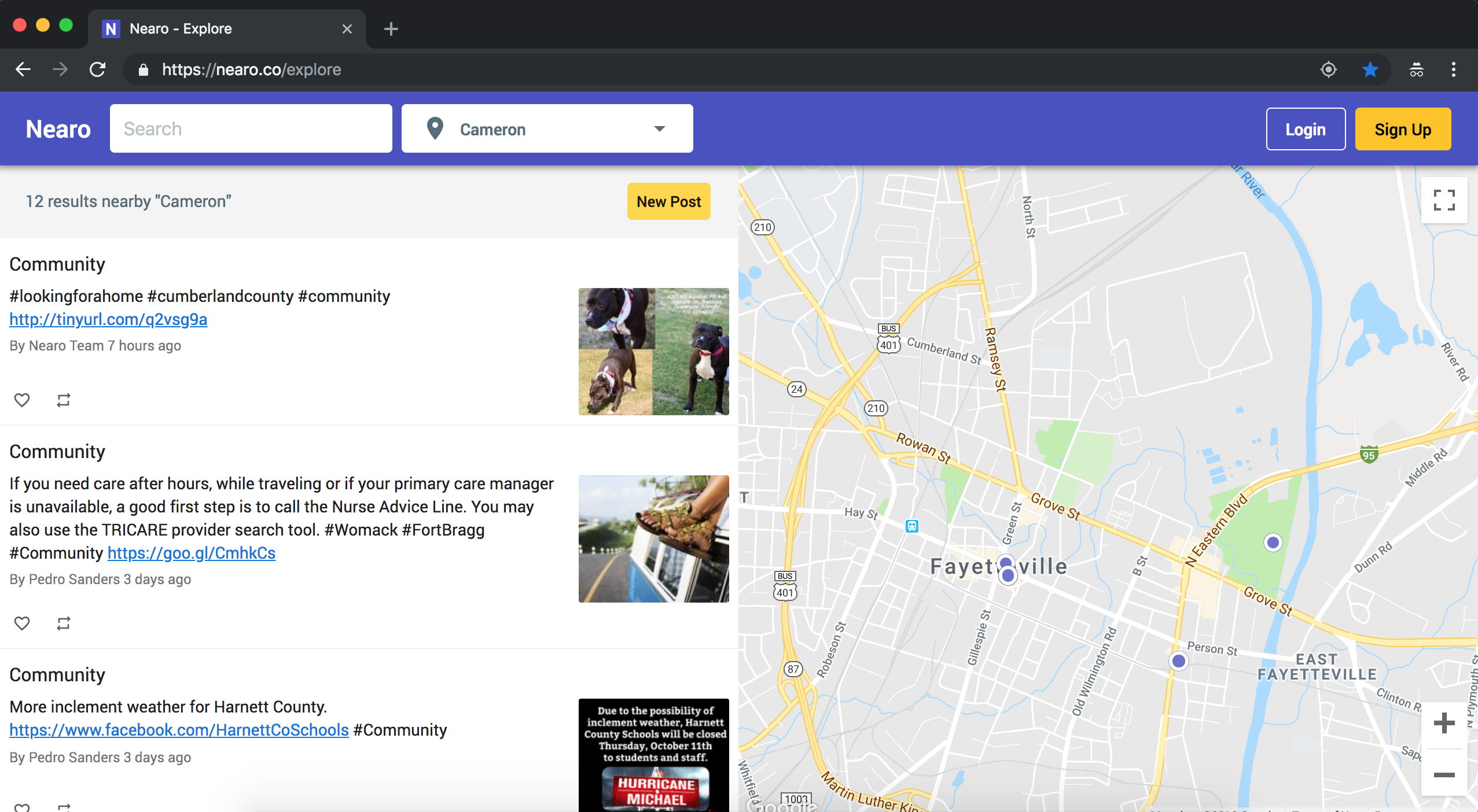Click the Sign Up button

(1402, 128)
